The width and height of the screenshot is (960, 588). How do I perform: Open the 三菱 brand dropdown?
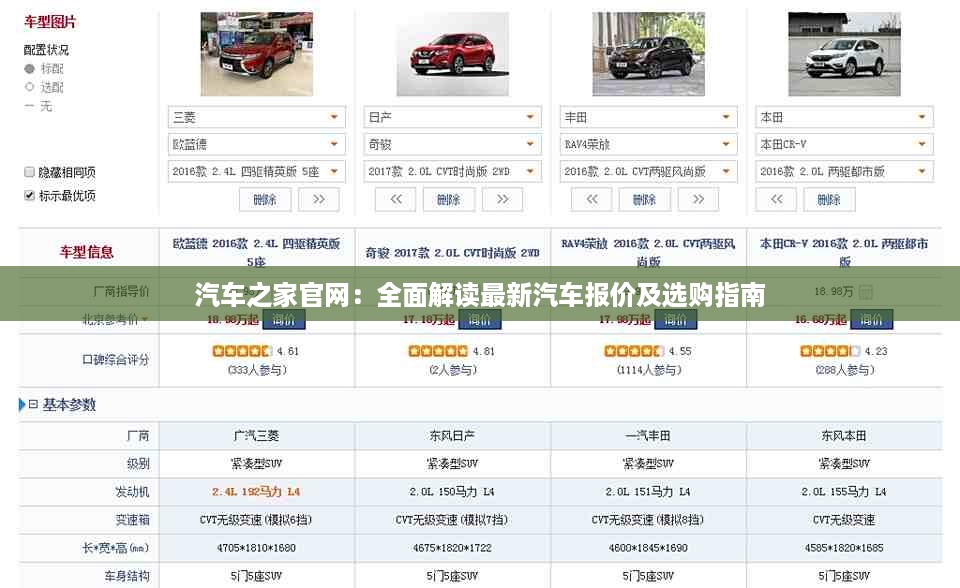point(256,117)
